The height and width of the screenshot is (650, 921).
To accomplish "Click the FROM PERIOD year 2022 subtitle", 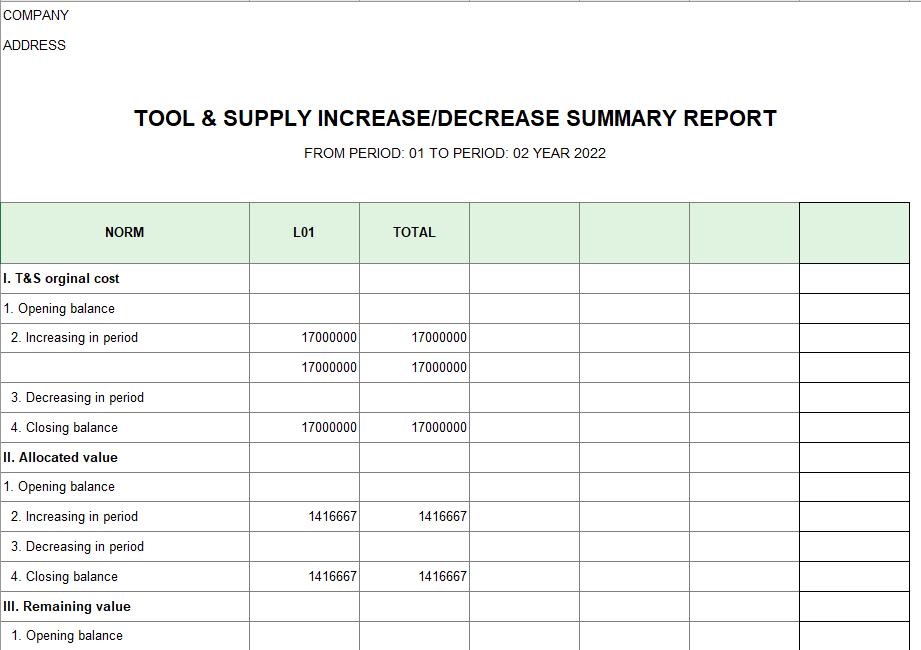I will 455,153.
